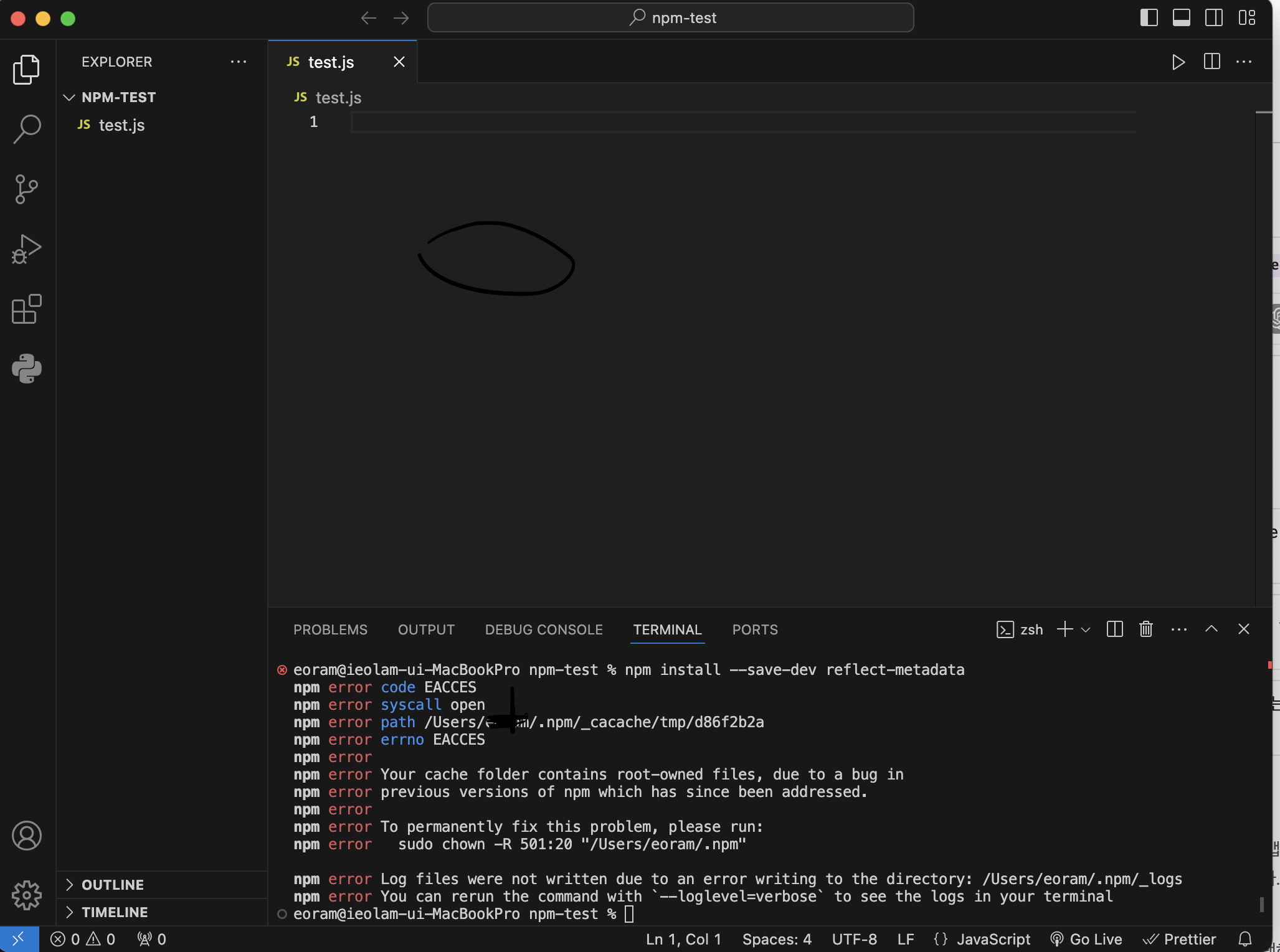The image size is (1280, 952).
Task: Click the failed command error decoration icon
Action: (282, 670)
